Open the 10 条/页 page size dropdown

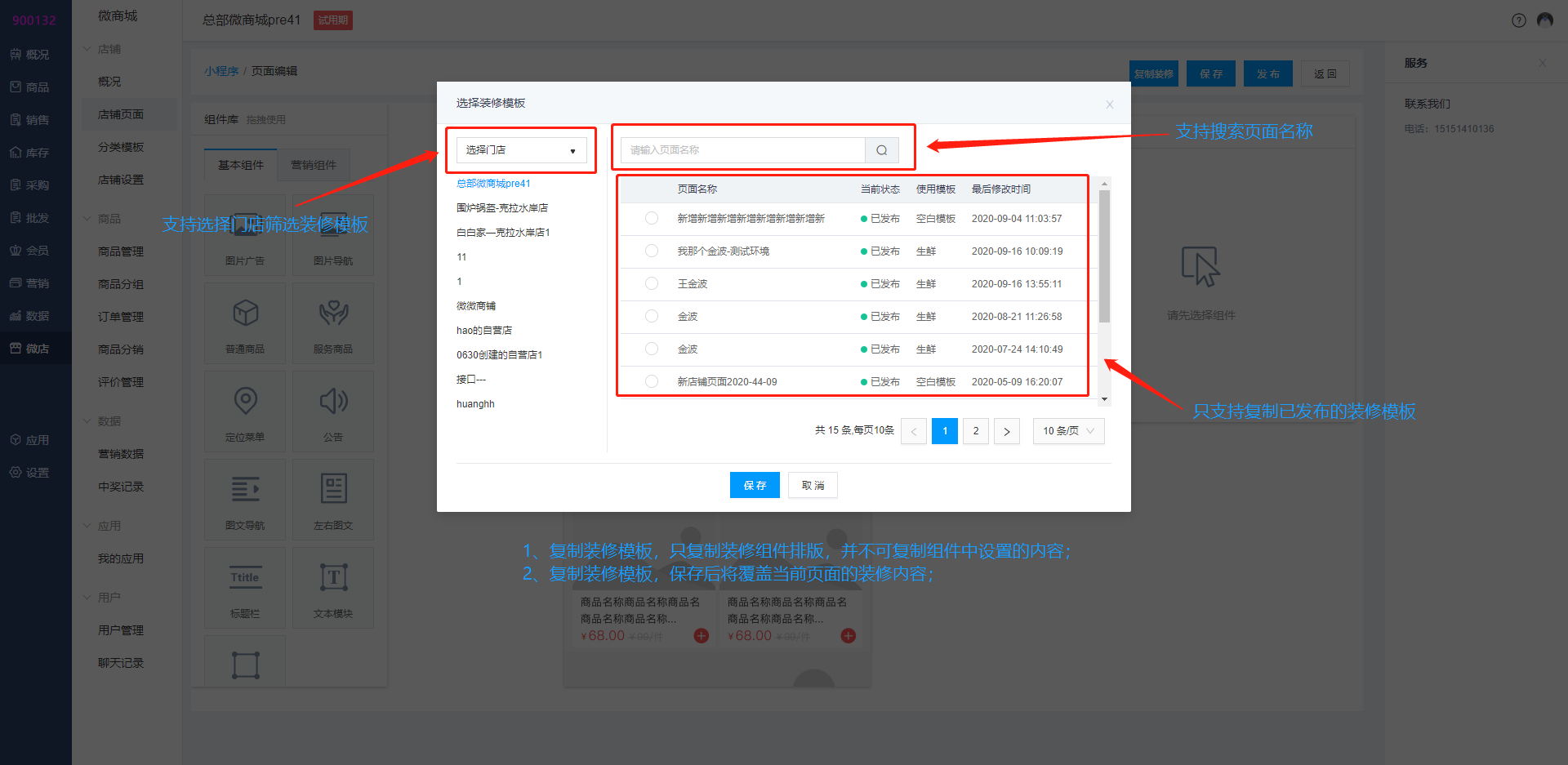pyautogui.click(x=1068, y=431)
